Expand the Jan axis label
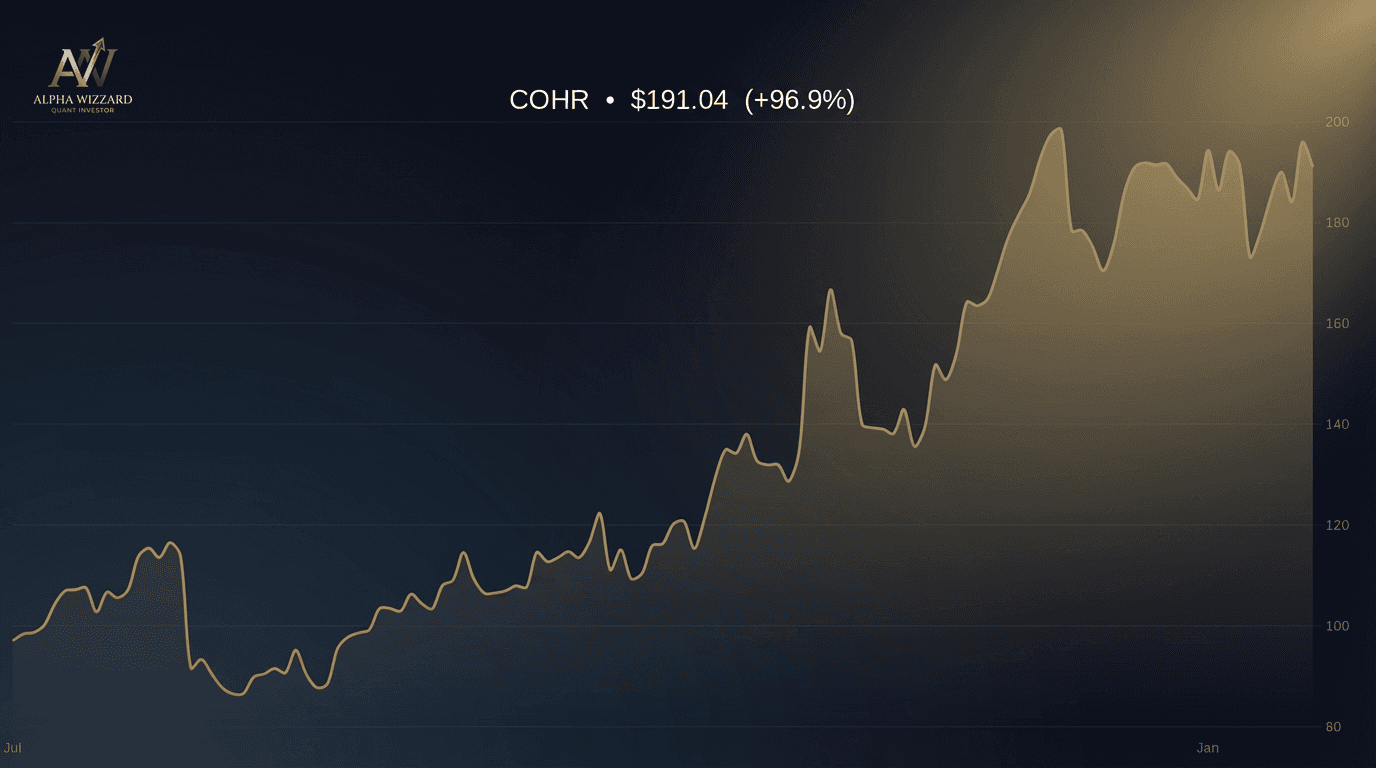The width and height of the screenshot is (1376, 768). point(1207,747)
